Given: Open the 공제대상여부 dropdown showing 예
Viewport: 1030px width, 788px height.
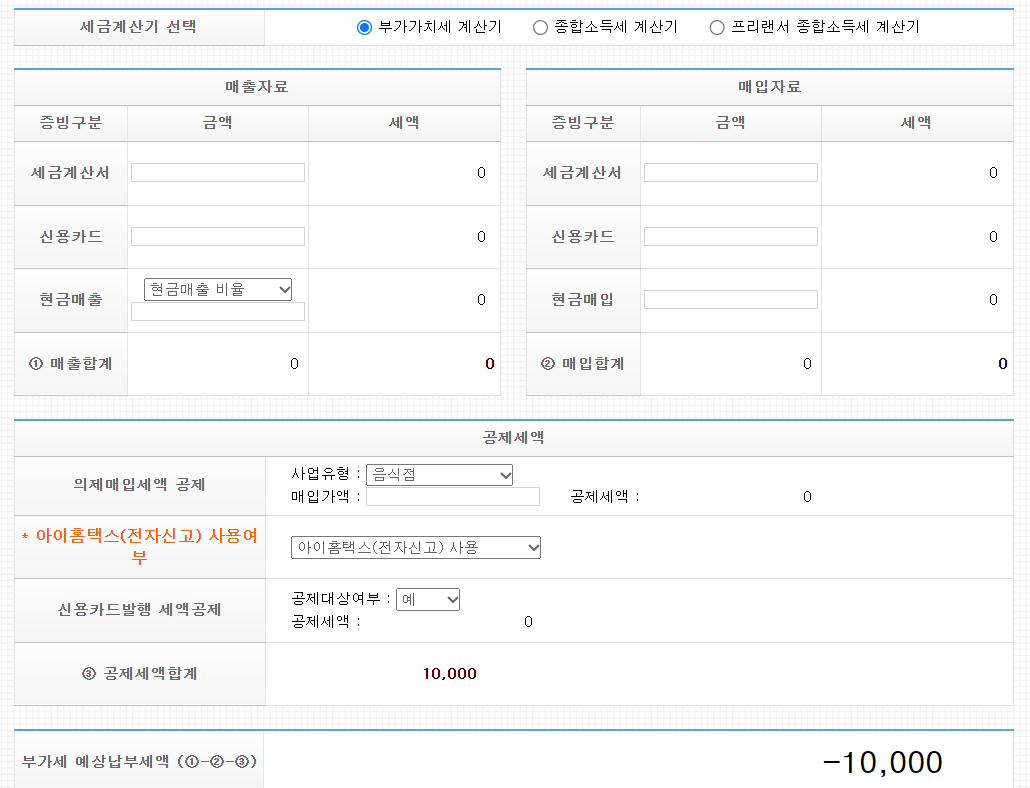Looking at the screenshot, I should point(429,599).
